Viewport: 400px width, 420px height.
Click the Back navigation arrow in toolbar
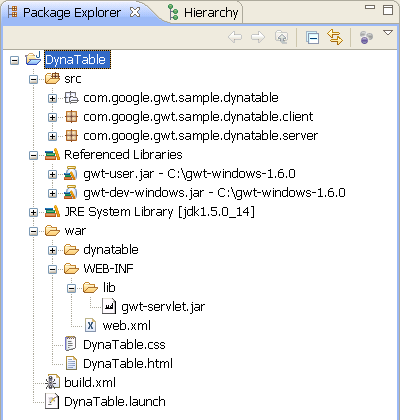235,37
